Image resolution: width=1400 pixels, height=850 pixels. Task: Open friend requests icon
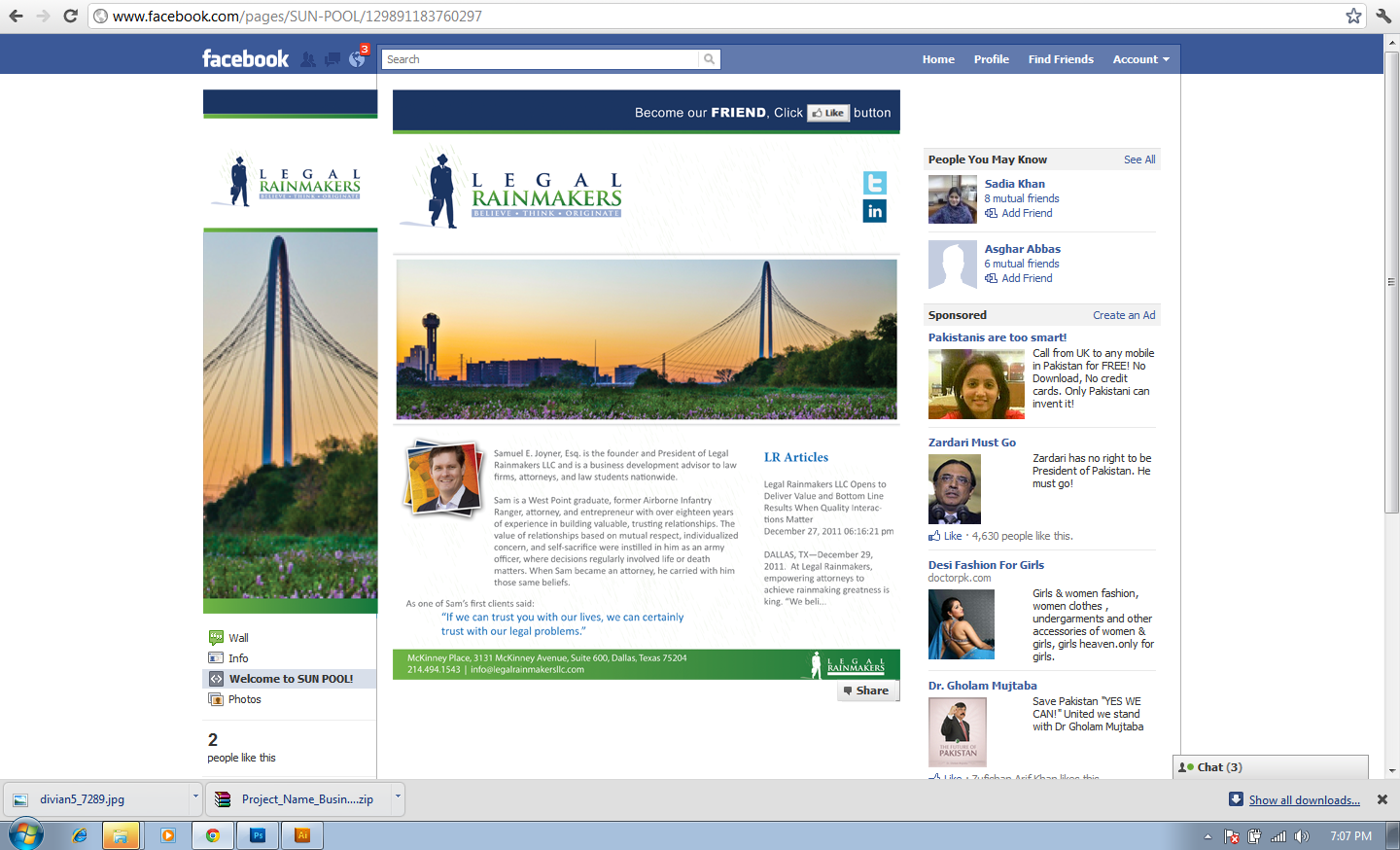pos(308,59)
